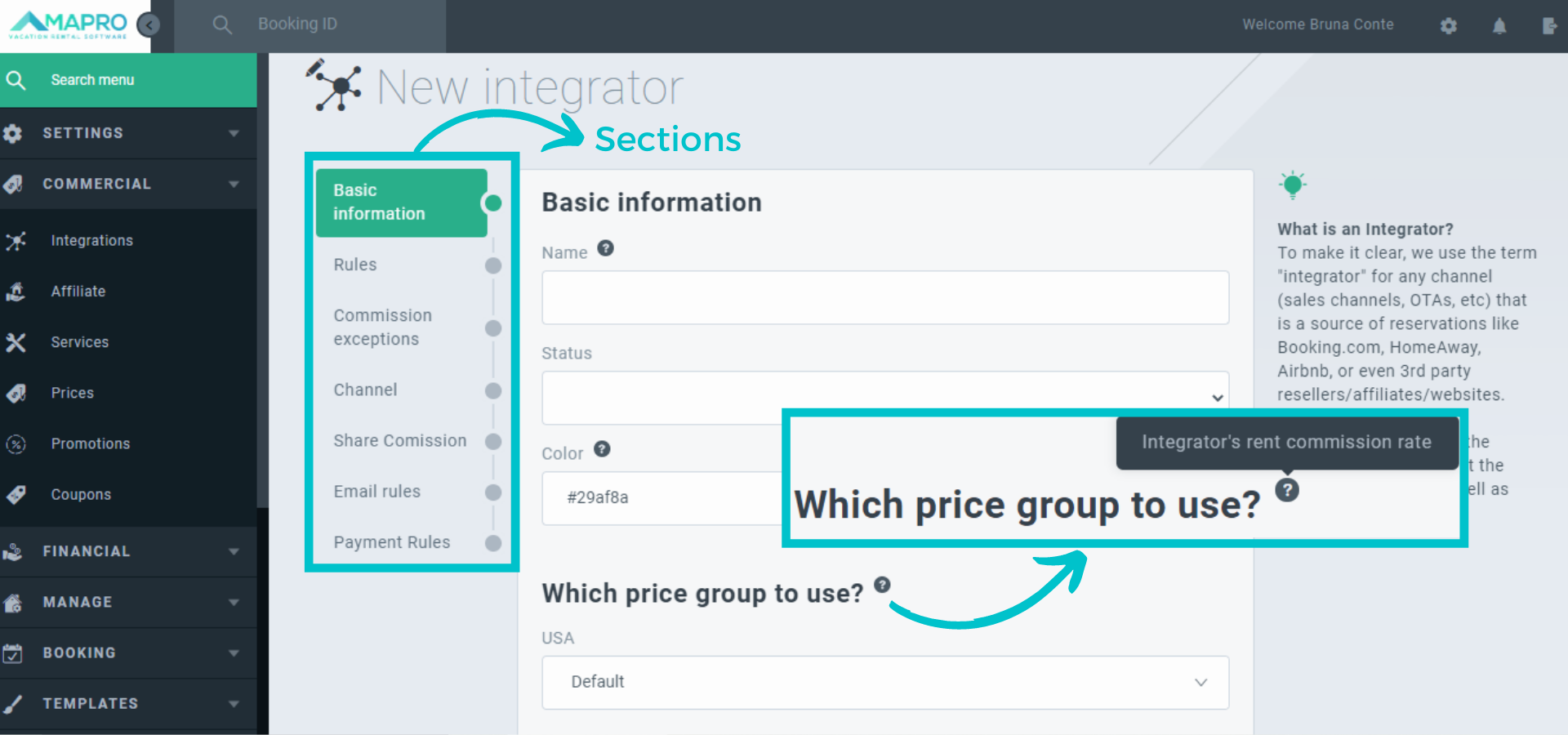Click the logout icon top right
The height and width of the screenshot is (735, 1568).
[1550, 25]
